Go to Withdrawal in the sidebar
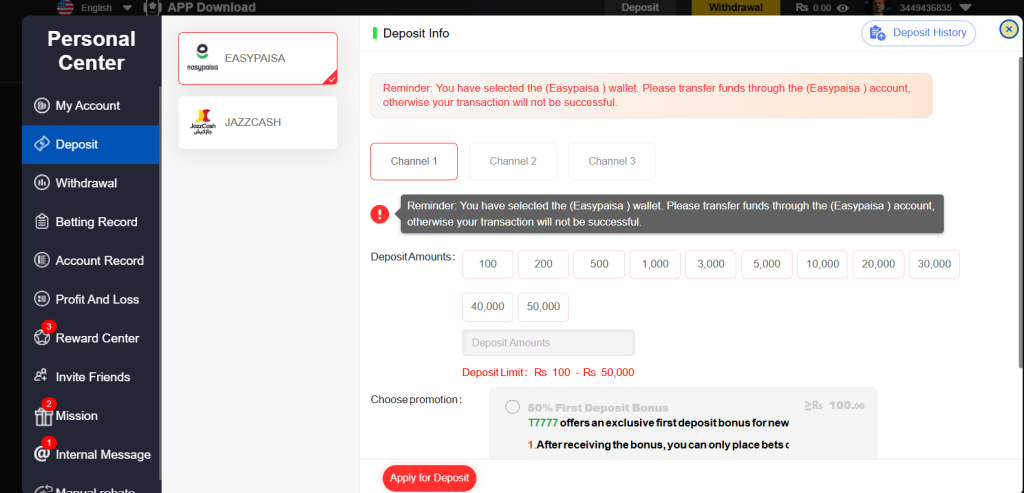Image resolution: width=1024 pixels, height=493 pixels. coord(91,183)
